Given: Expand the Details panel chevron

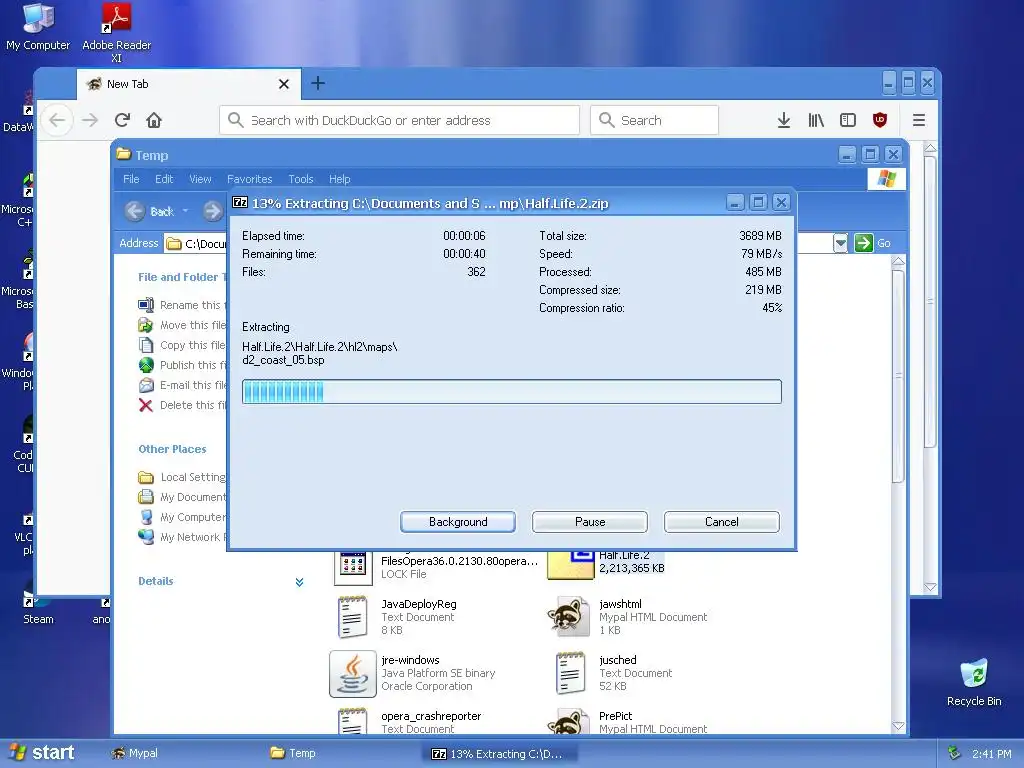Looking at the screenshot, I should click(x=299, y=582).
